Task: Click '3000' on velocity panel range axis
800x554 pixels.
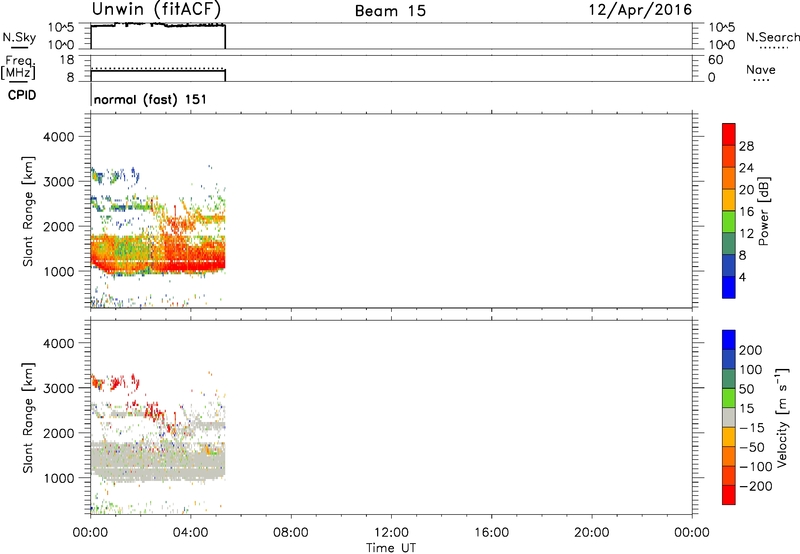Action: coord(58,388)
